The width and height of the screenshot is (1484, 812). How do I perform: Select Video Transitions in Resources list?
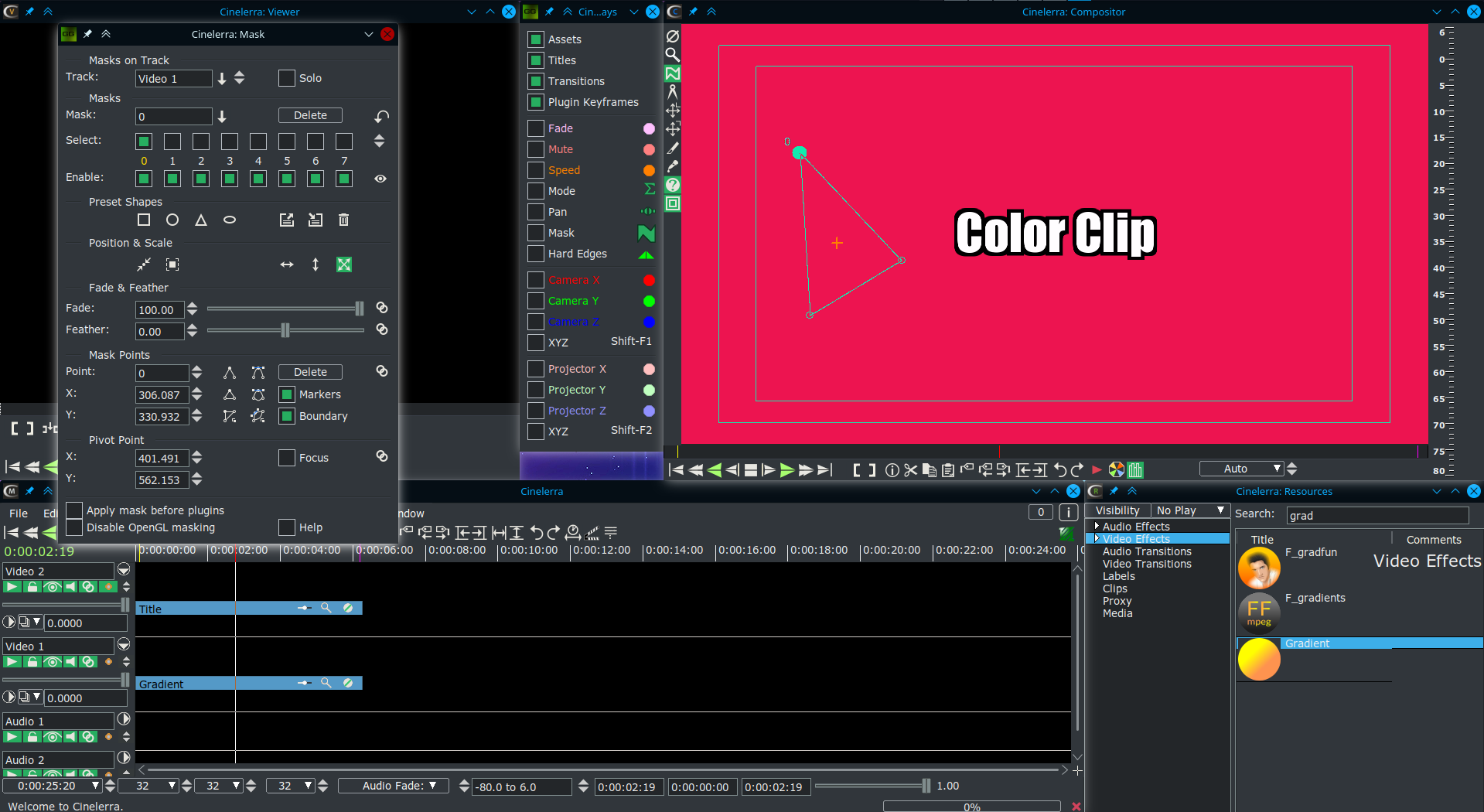click(x=1146, y=564)
